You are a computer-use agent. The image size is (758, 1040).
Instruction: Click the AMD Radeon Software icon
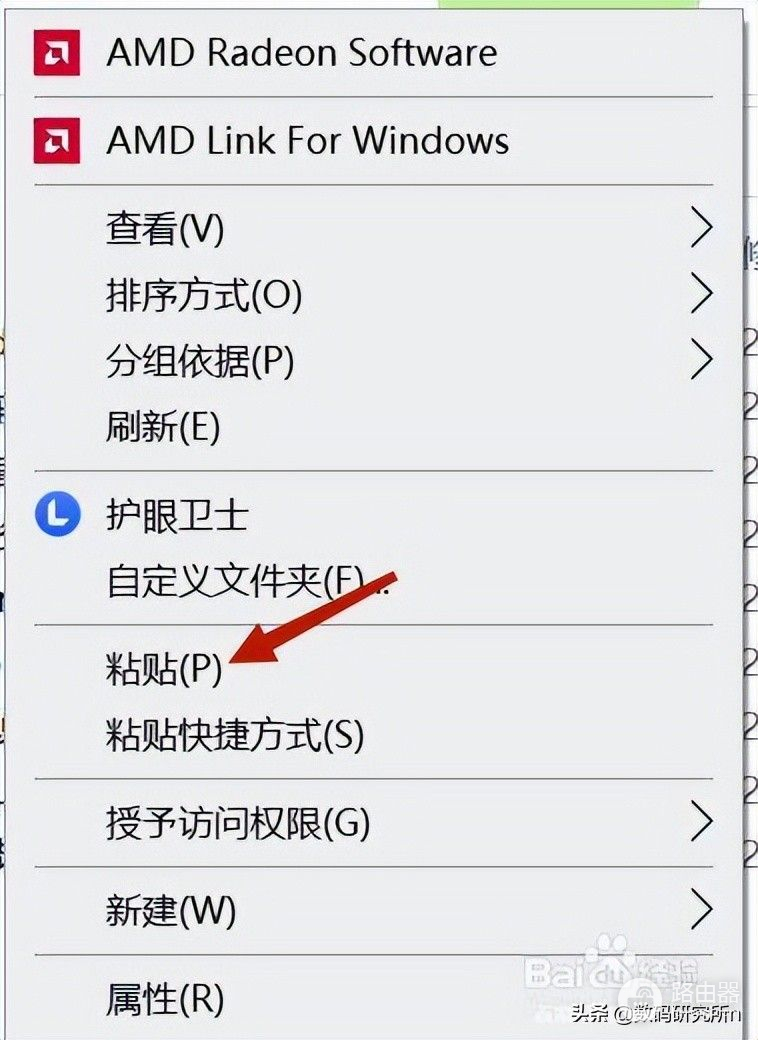(x=57, y=53)
